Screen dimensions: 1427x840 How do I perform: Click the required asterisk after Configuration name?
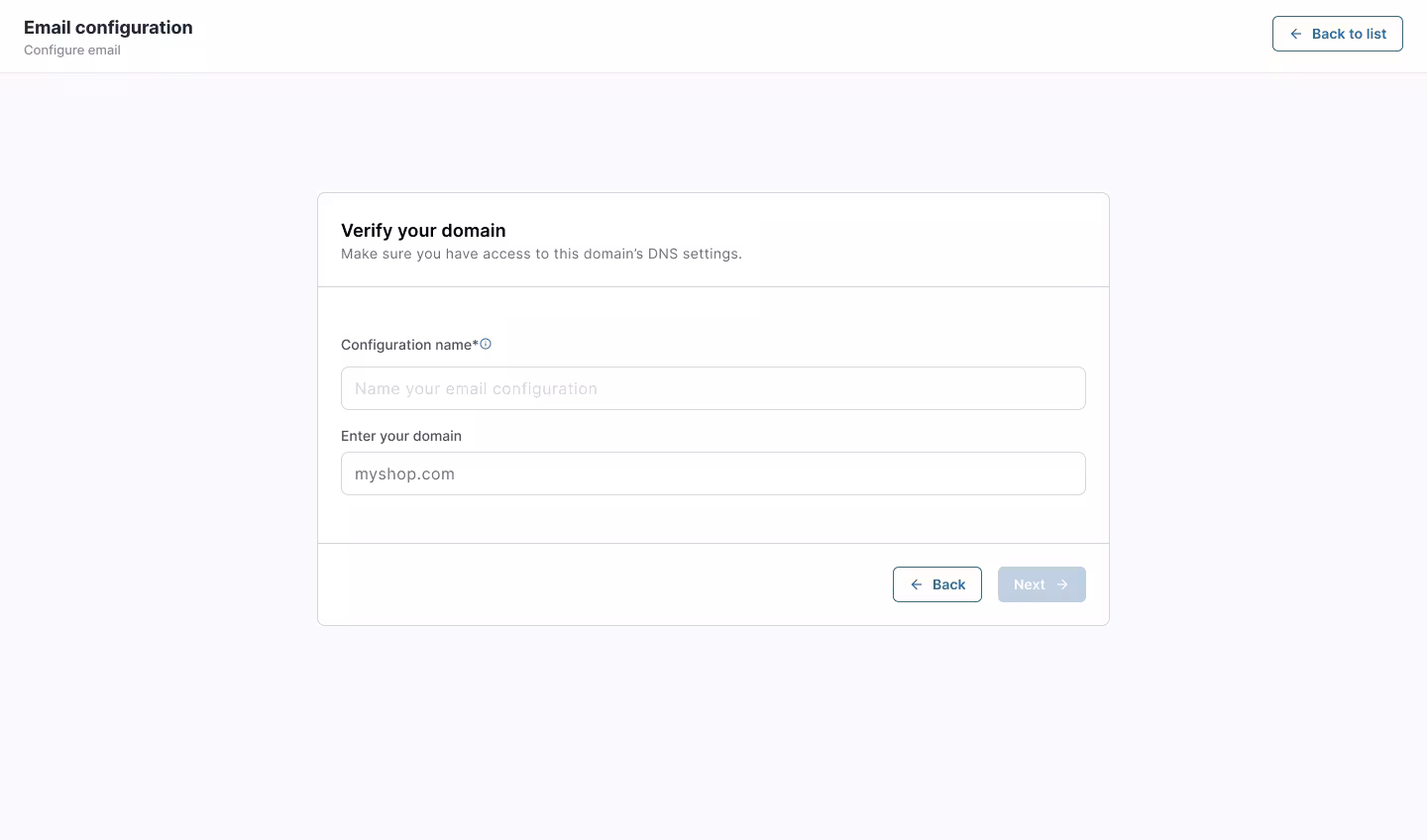pyautogui.click(x=476, y=345)
